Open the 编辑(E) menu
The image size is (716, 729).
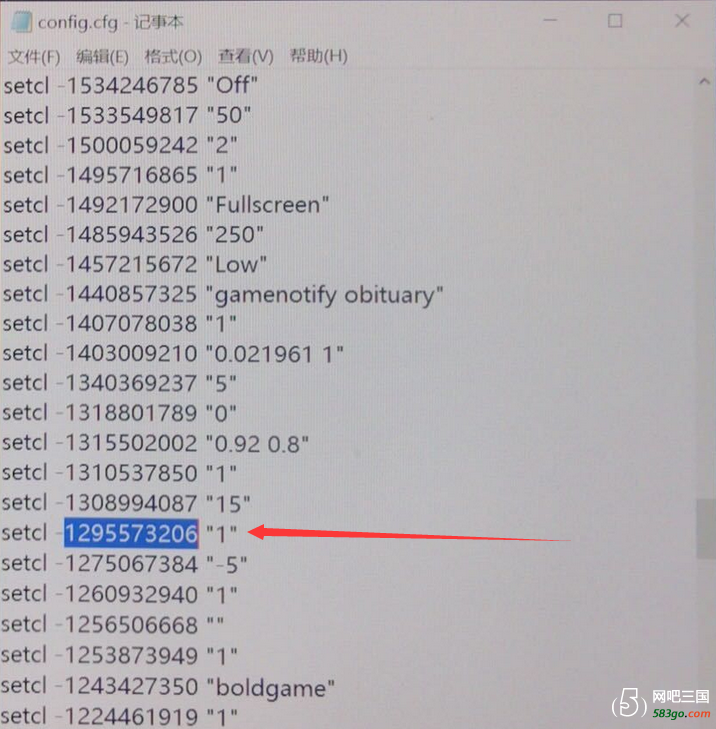click(102, 57)
